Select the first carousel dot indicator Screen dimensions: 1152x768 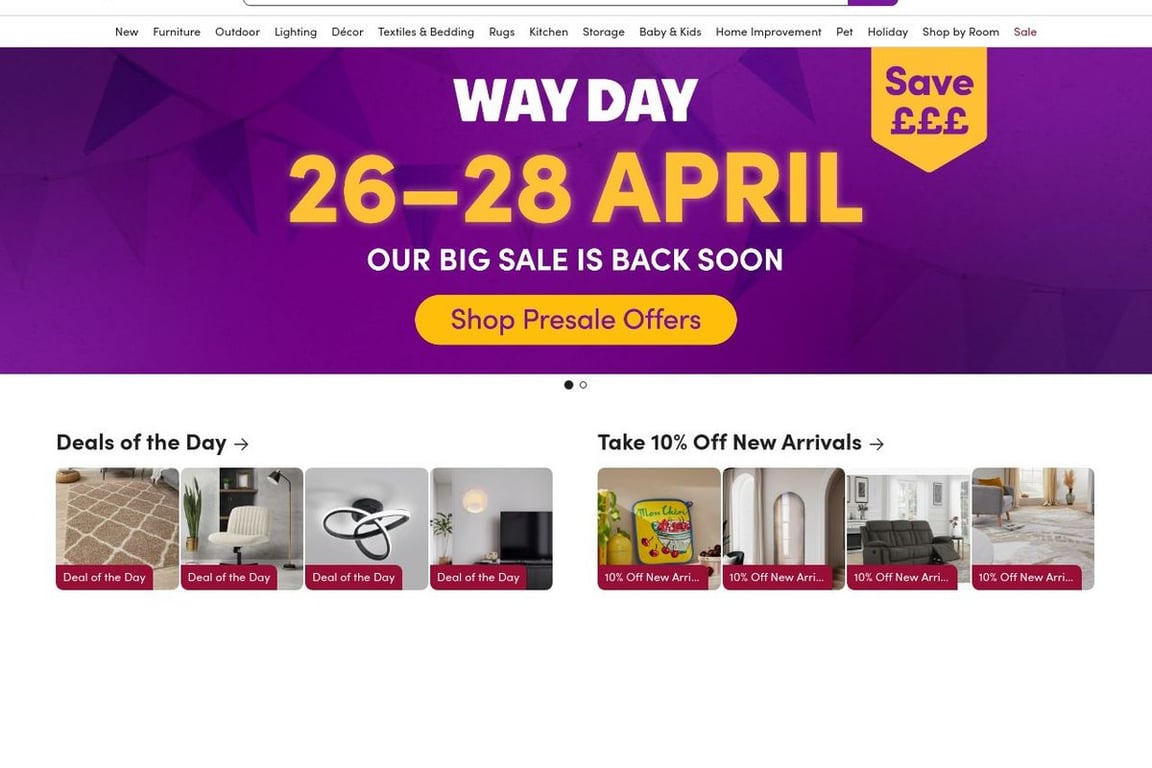[x=569, y=385]
